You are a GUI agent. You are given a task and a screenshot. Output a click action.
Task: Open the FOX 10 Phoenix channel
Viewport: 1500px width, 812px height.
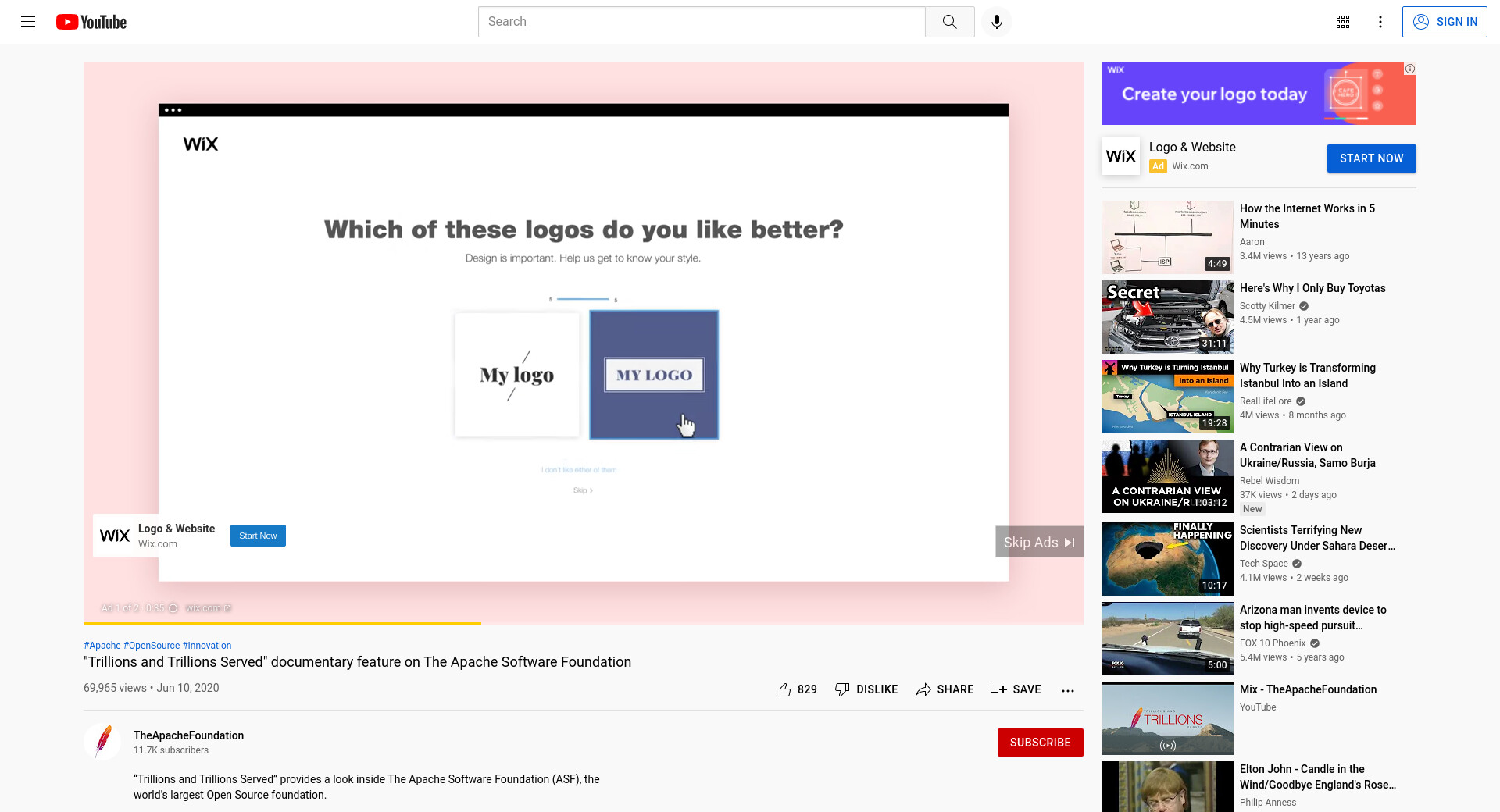pos(1273,643)
